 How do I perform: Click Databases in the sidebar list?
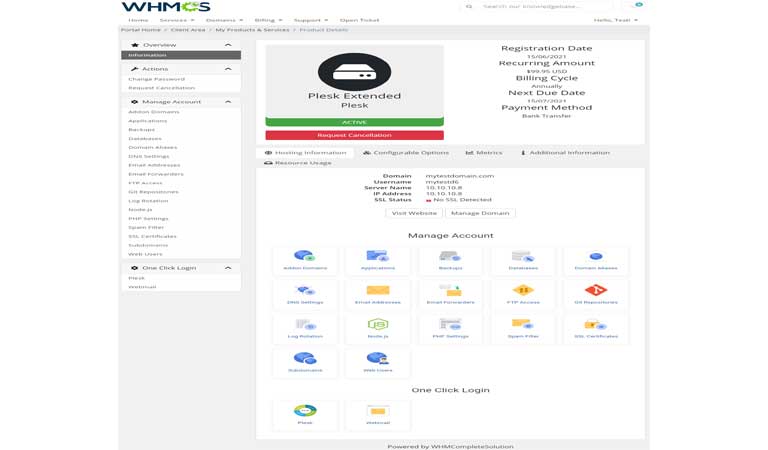[145, 139]
